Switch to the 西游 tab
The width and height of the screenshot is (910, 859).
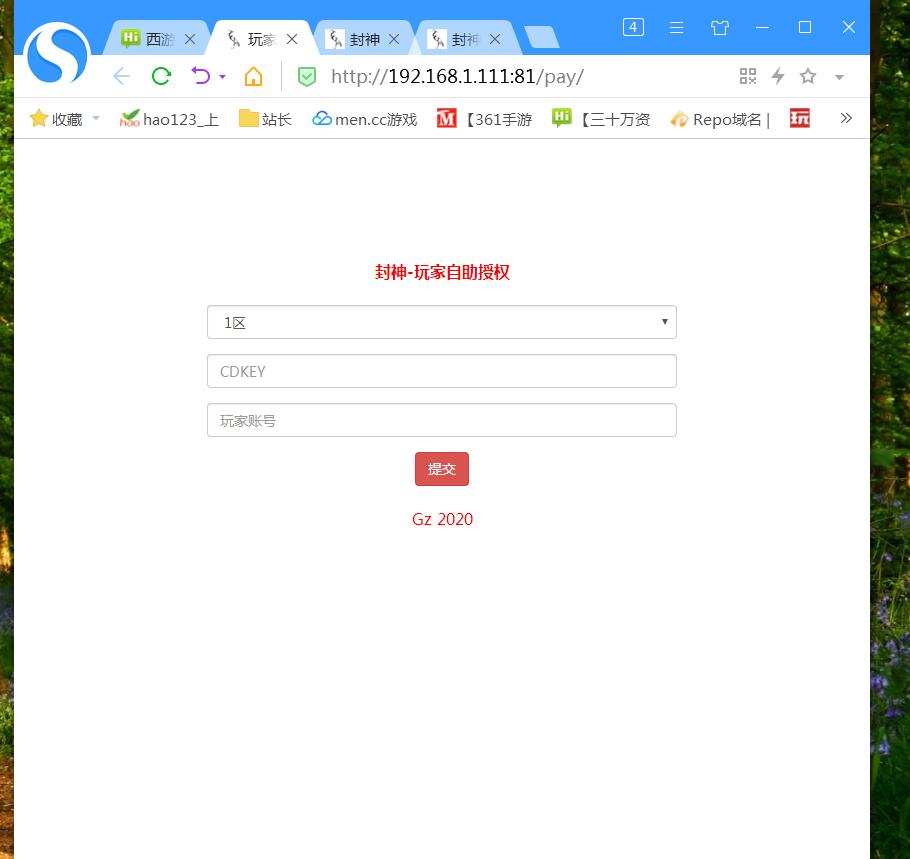coord(158,39)
